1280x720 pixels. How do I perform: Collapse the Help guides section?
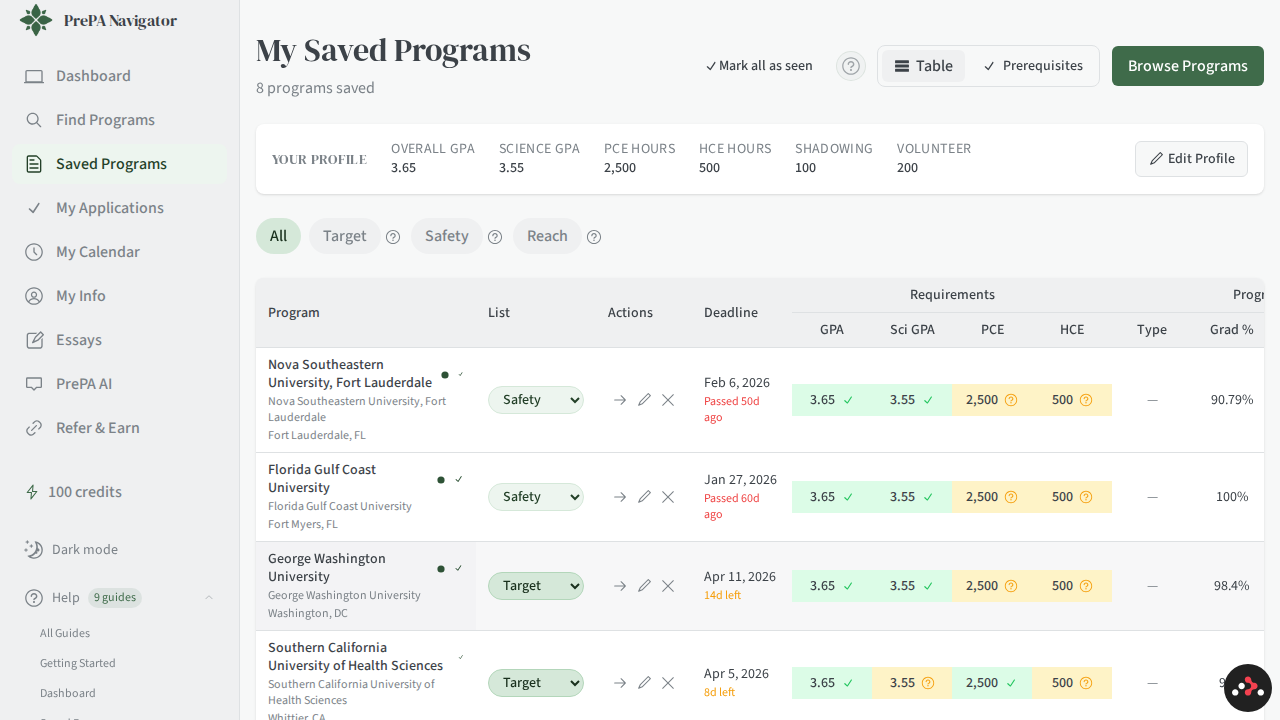(209, 598)
